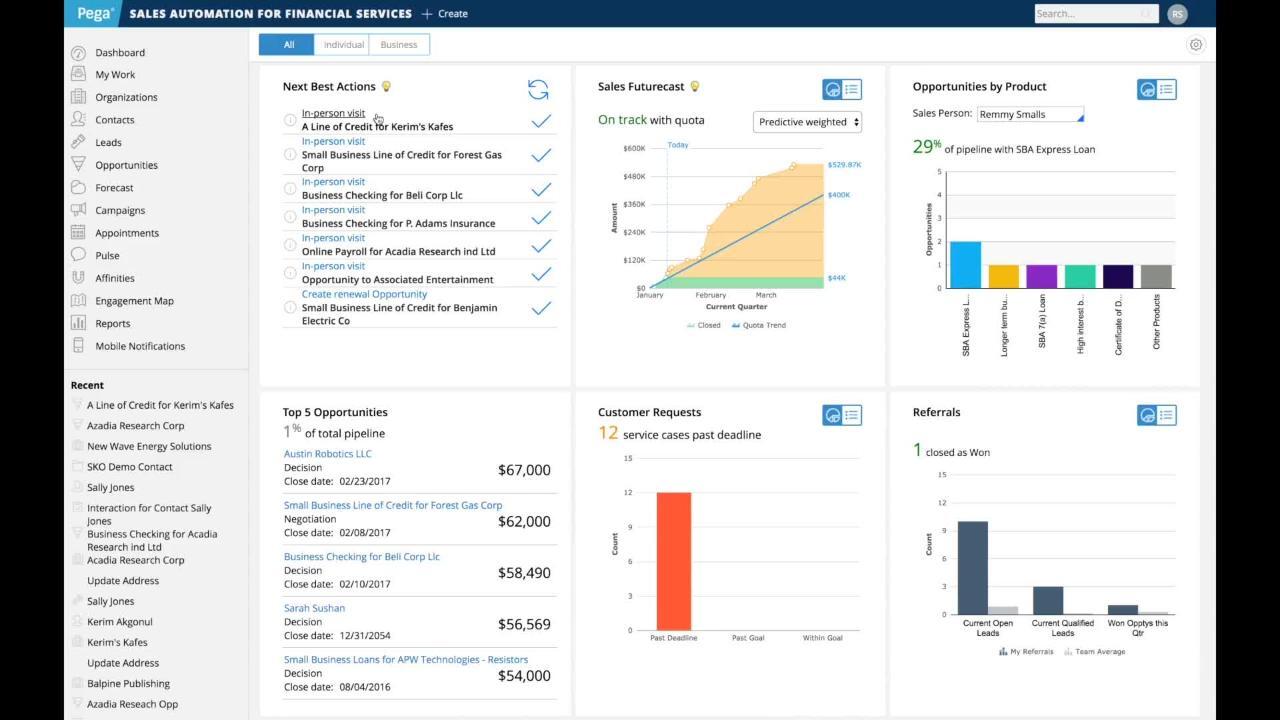Open the Predictive weighted dropdown
This screenshot has width=1280, height=720.
[x=808, y=122]
